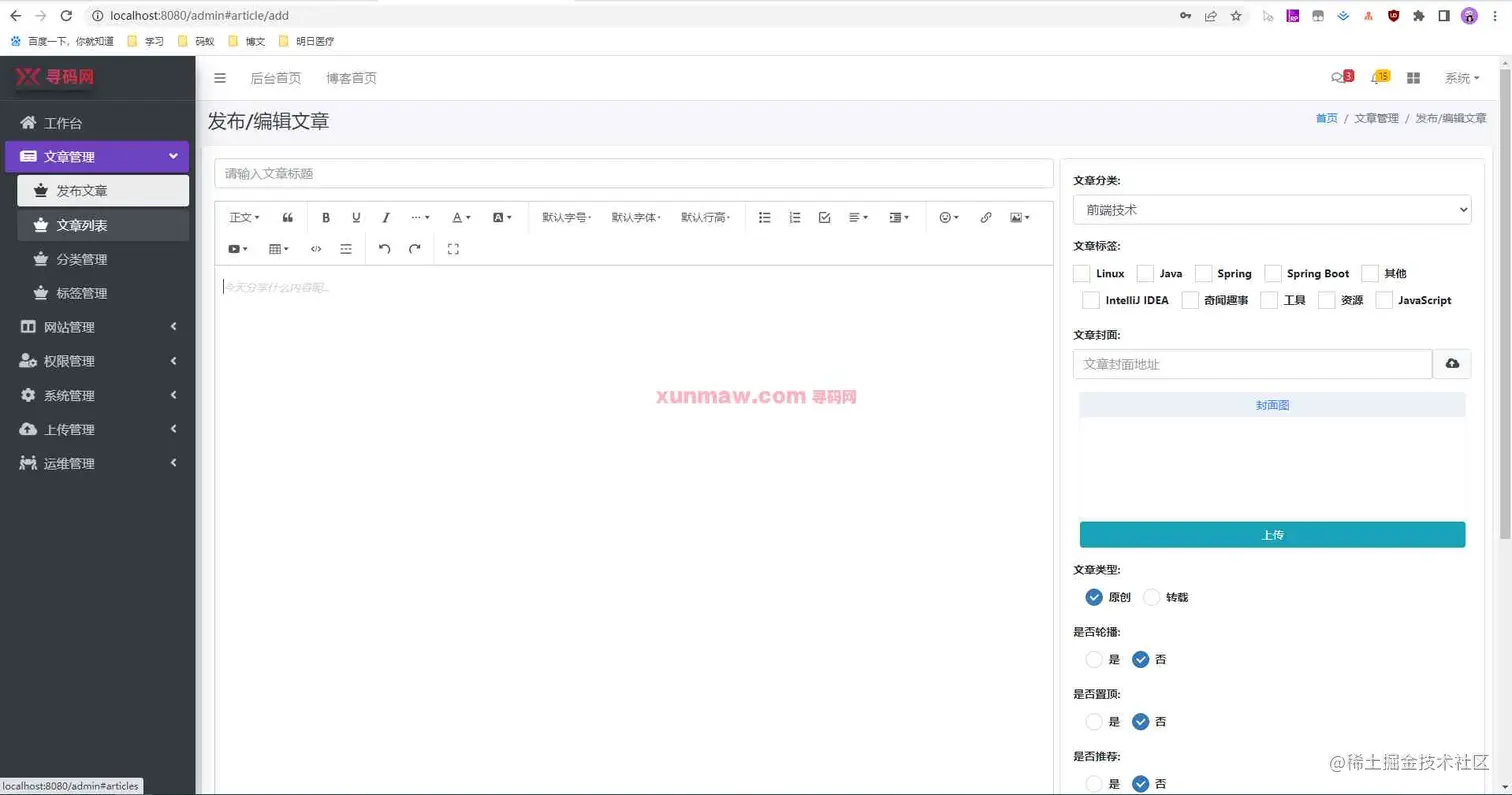This screenshot has height=795, width=1512.
Task: Click the cloud upload icon beside cover address
Action: pos(1452,364)
